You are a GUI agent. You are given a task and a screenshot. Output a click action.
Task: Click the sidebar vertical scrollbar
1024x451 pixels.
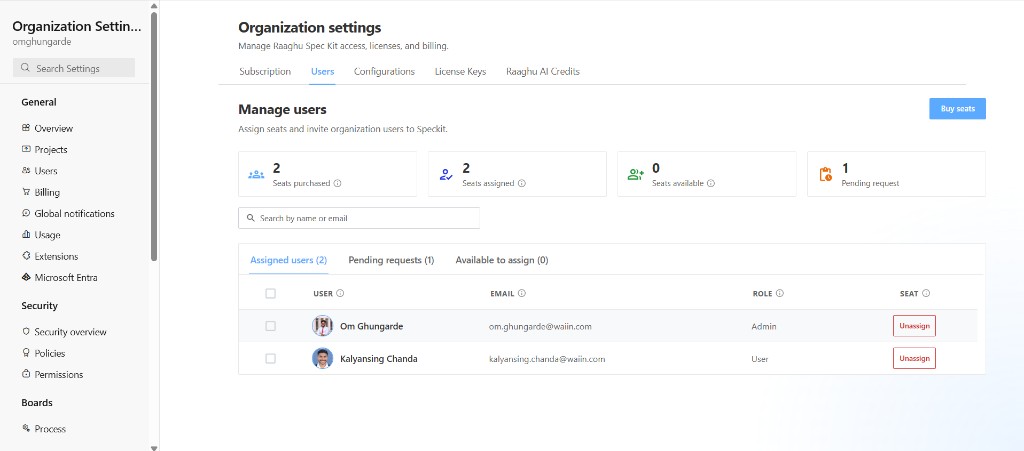(x=154, y=137)
